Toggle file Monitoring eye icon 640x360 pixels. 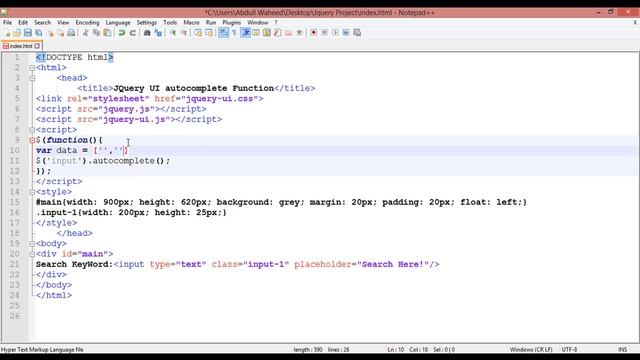tap(300, 33)
